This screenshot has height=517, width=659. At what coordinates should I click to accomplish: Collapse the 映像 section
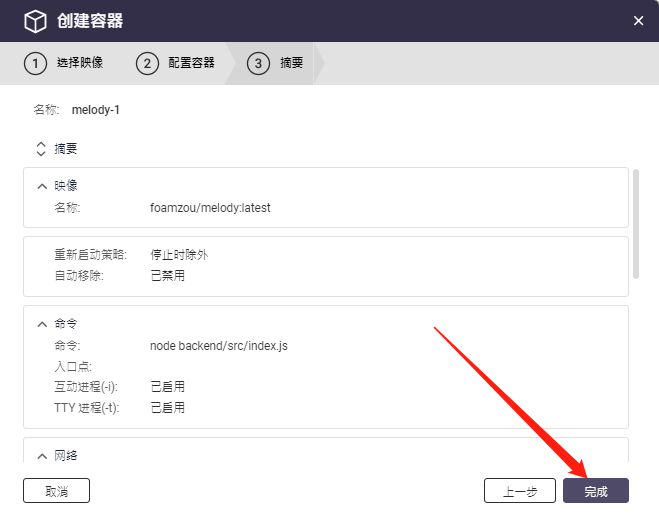tap(42, 186)
